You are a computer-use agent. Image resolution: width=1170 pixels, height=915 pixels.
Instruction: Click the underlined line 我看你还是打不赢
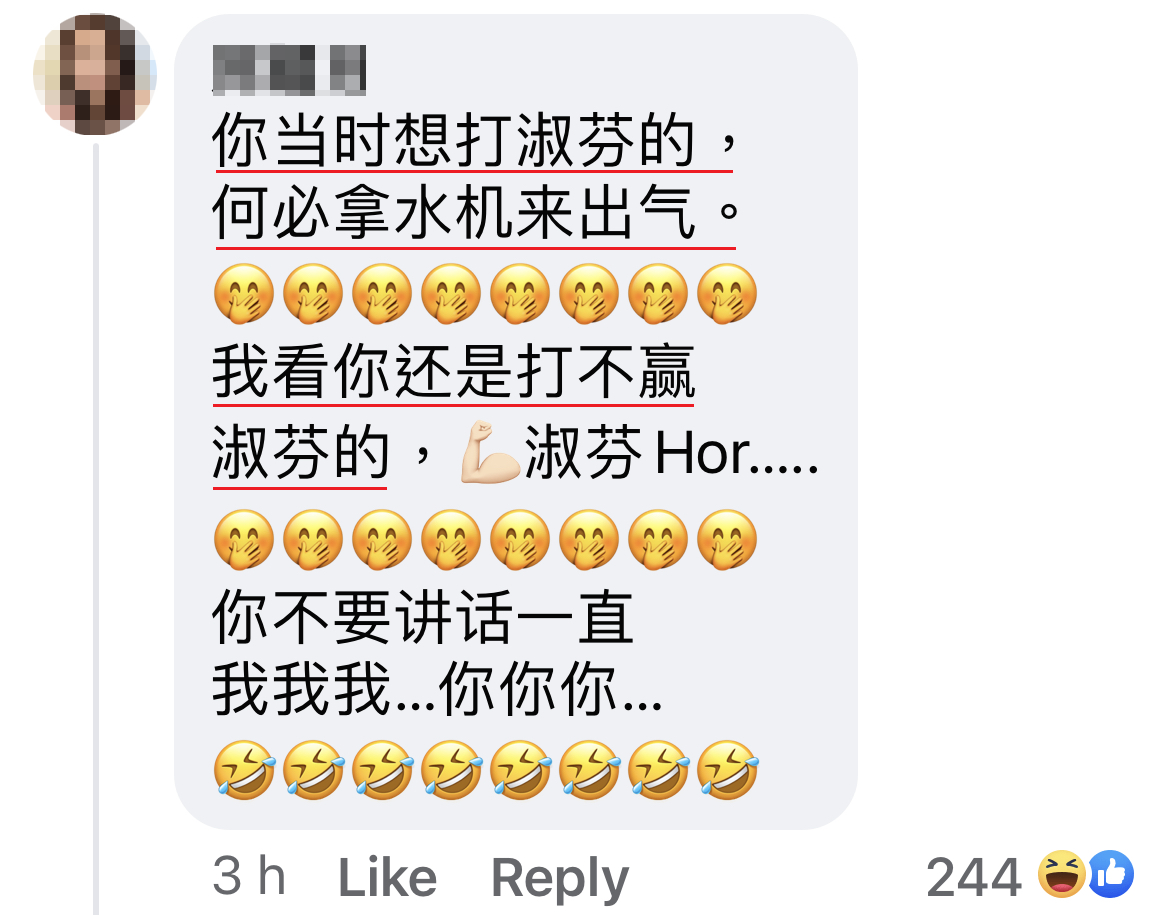point(454,372)
